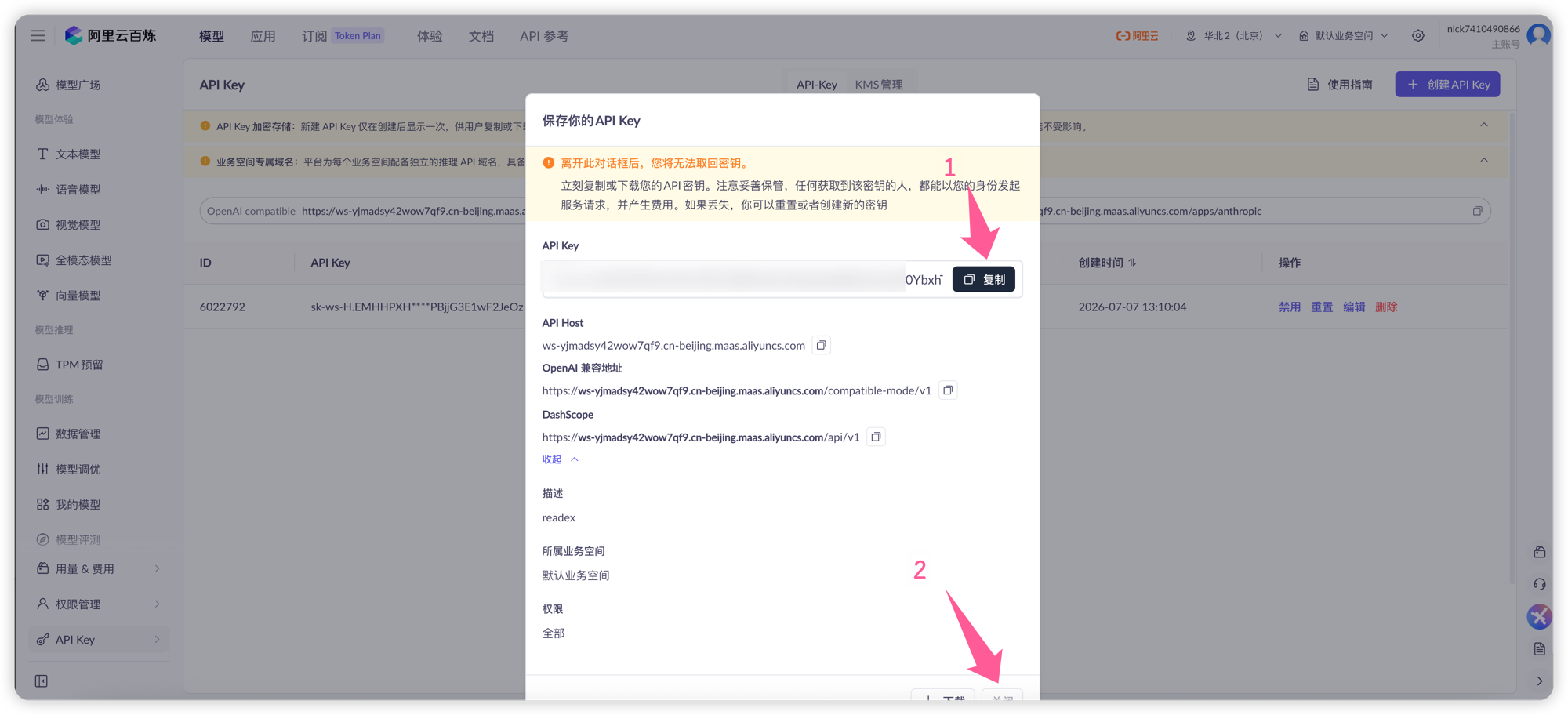Open region dropdown 华北2（北京）
Image resolution: width=1568 pixels, height=715 pixels.
coord(1234,36)
